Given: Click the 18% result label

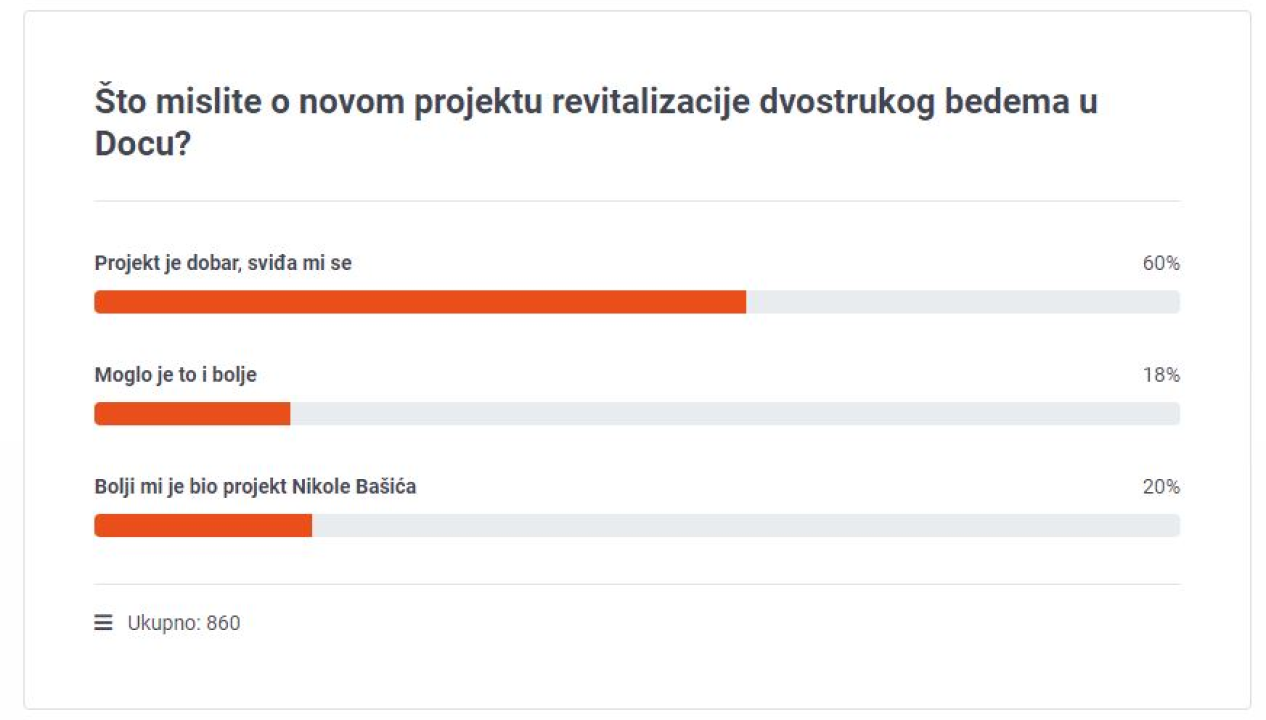Looking at the screenshot, I should click(1160, 375).
